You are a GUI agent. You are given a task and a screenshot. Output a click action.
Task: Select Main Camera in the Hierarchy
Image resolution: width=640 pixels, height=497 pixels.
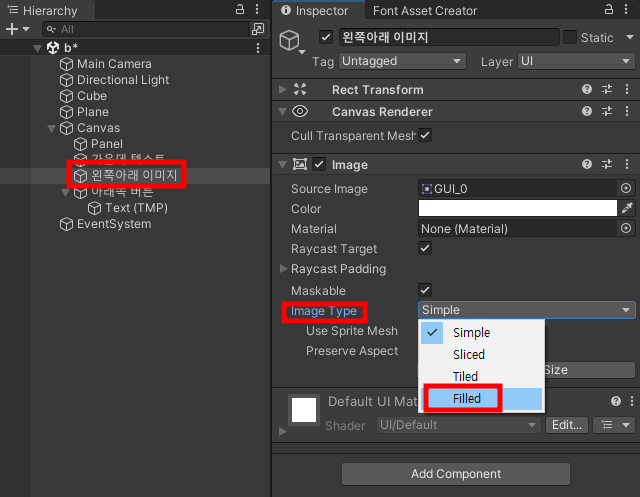114,64
